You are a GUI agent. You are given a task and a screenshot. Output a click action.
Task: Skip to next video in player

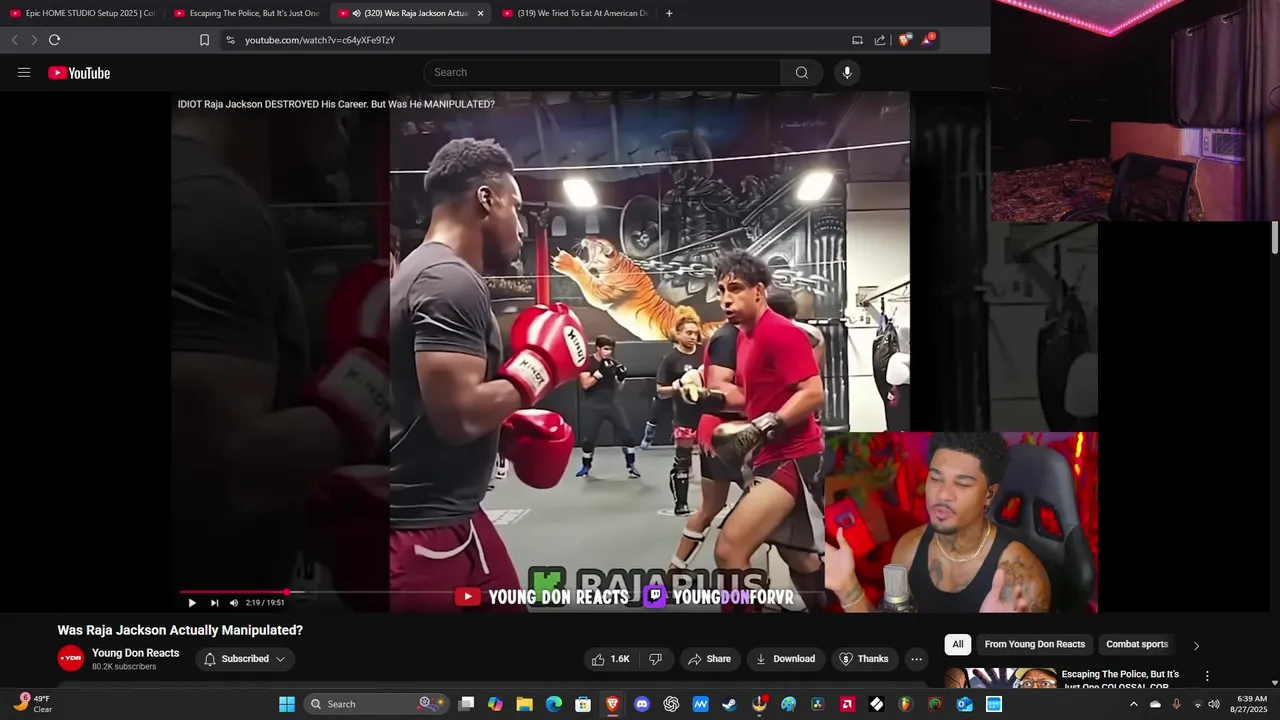coord(214,603)
